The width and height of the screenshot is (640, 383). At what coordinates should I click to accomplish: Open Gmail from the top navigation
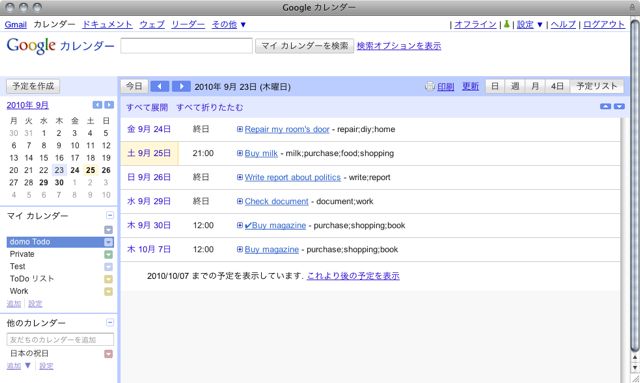[16, 24]
